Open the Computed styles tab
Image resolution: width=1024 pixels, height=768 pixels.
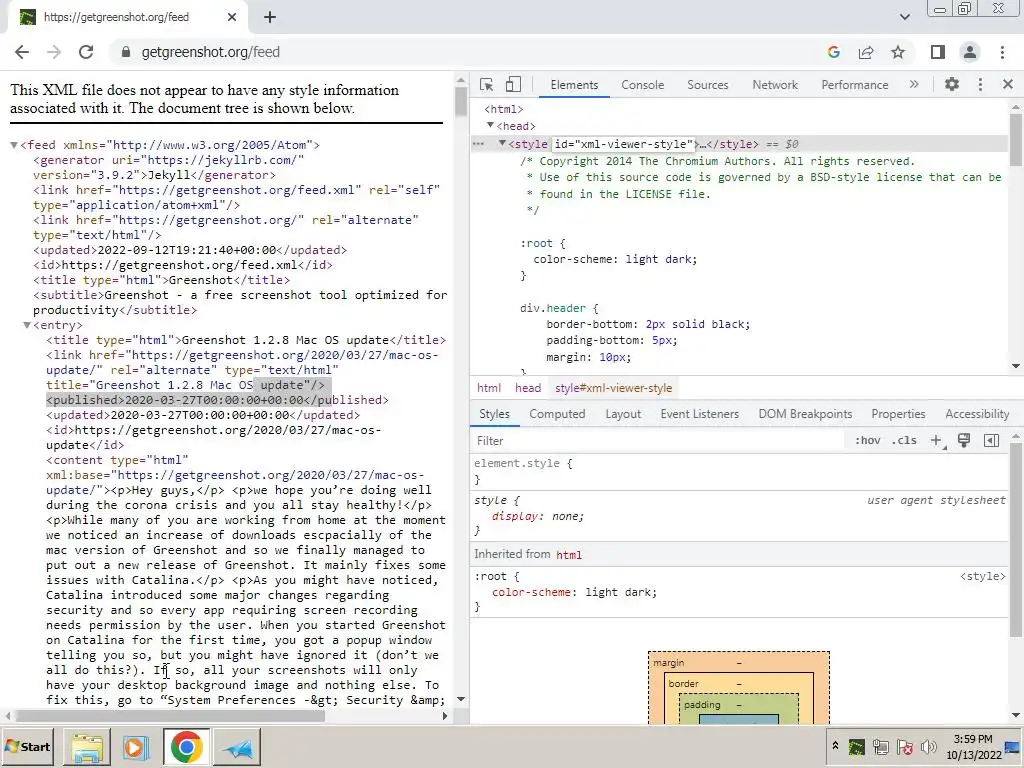557,414
